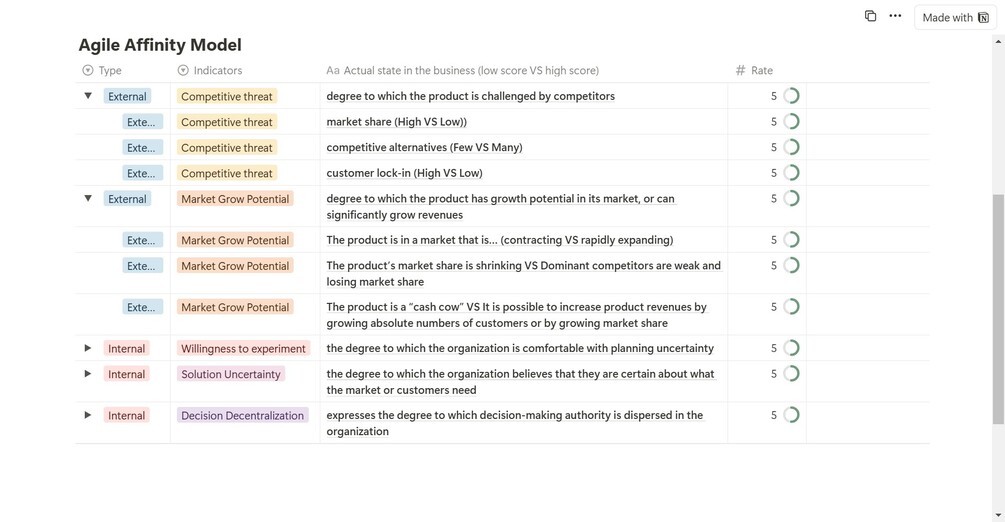1005x522 pixels.
Task: Expand the Willingness to experiment row
Action: point(88,348)
